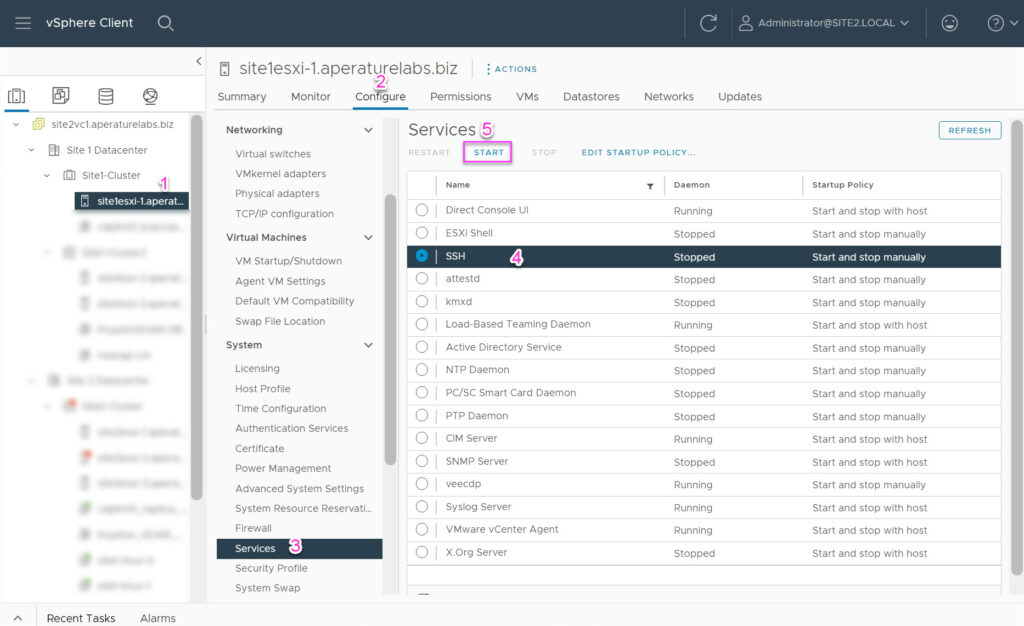The image size is (1024, 626).
Task: Select the NTP Daemon radio button
Action: tap(423, 370)
